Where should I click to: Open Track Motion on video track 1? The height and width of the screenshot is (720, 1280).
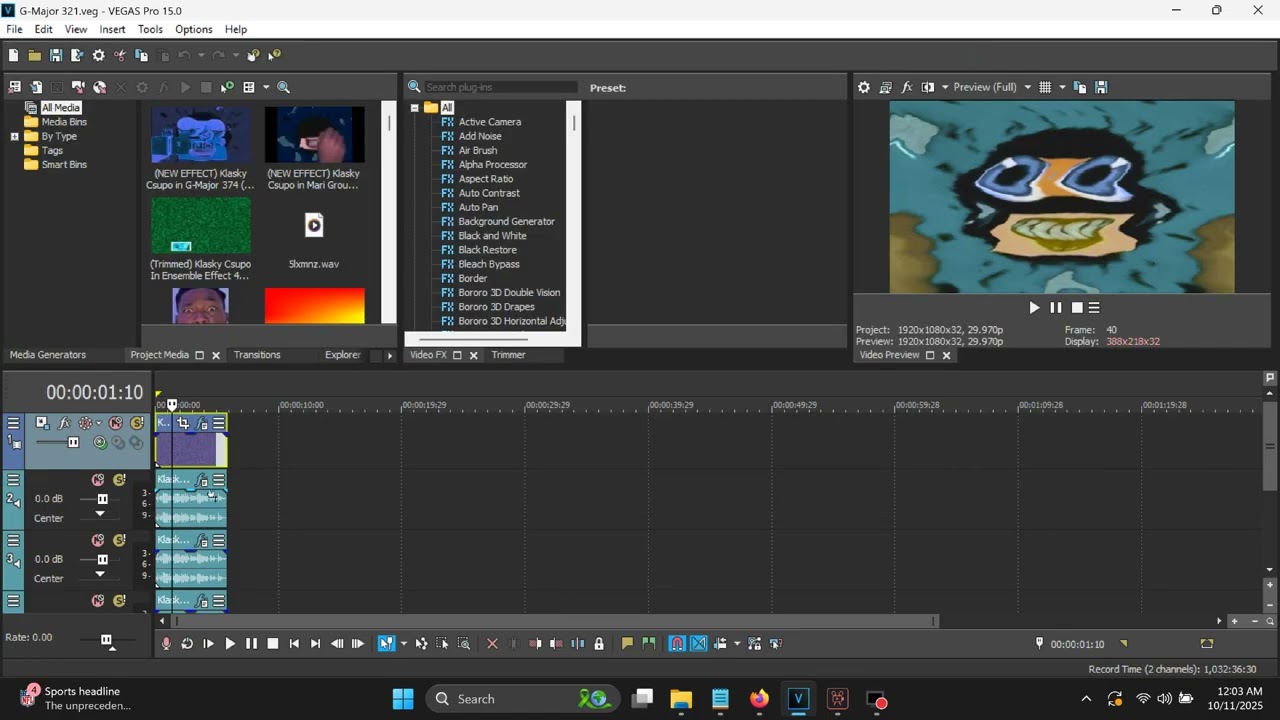click(42, 423)
